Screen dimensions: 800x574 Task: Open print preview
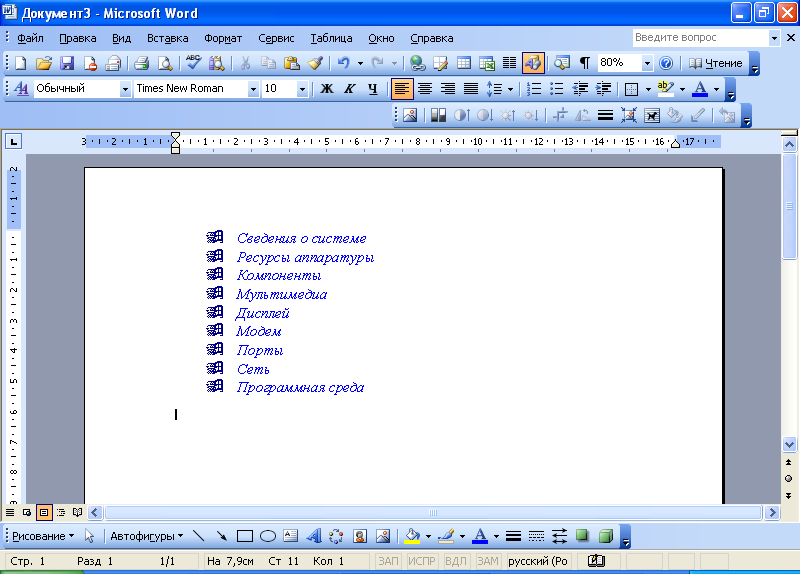coord(165,63)
